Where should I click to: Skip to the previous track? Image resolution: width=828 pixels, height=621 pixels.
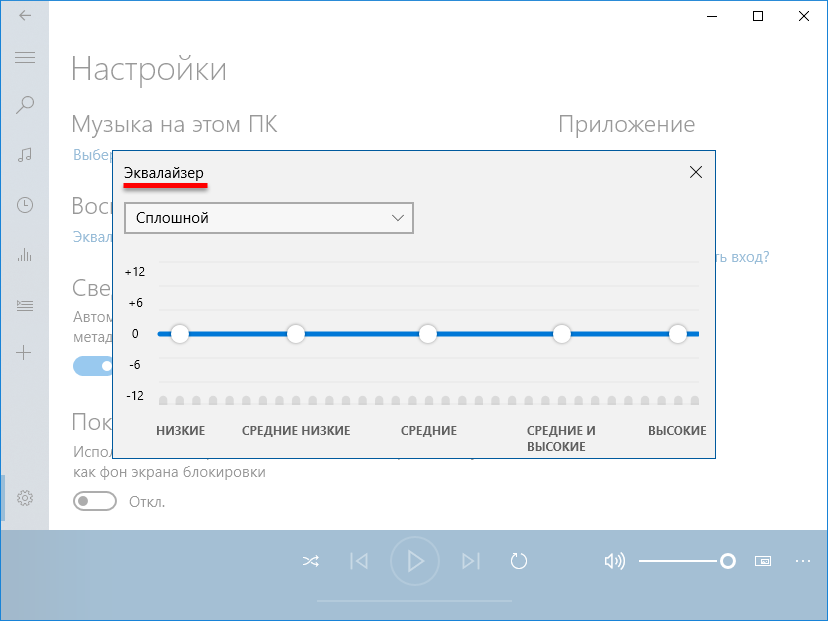click(x=359, y=561)
